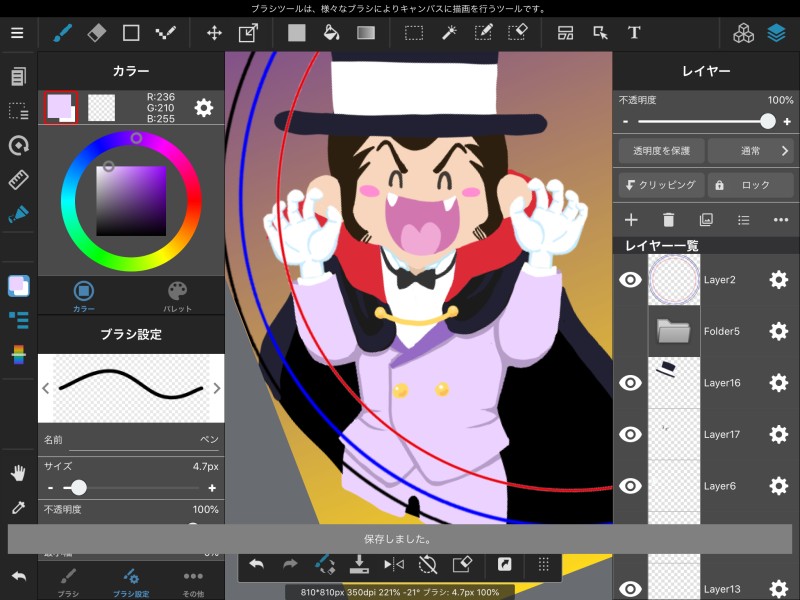Toggle 透明度を保護 (protect alpha)
This screenshot has width=800, height=600.
point(661,151)
